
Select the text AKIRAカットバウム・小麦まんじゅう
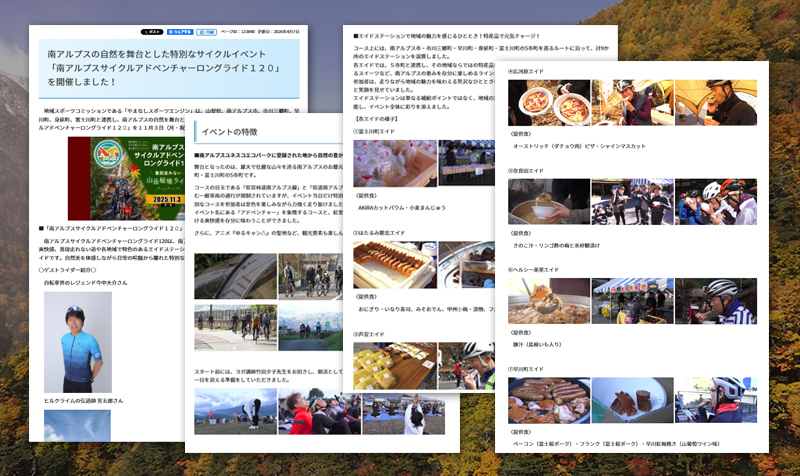(x=402, y=208)
